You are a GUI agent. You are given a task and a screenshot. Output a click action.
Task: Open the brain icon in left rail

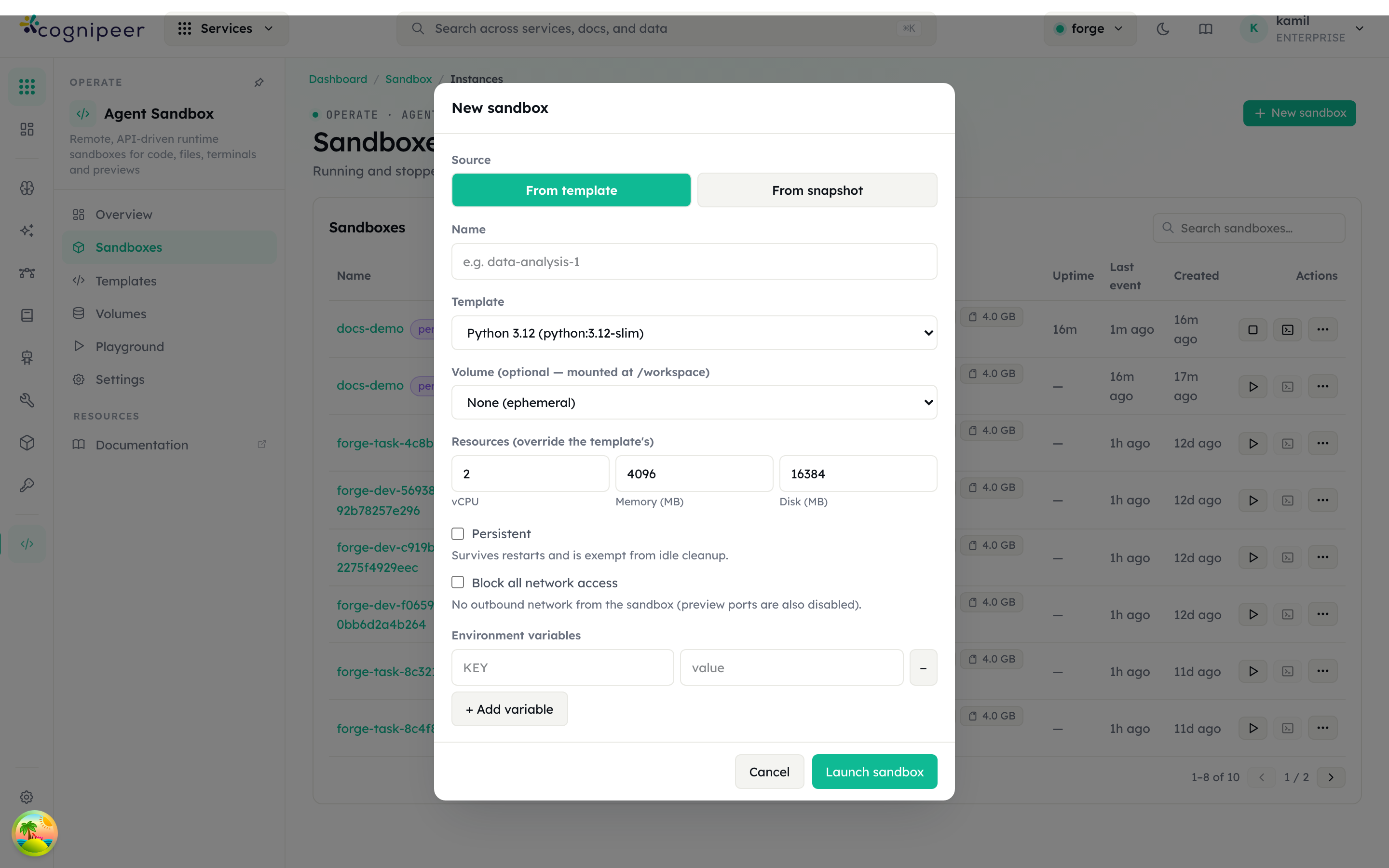pos(27,188)
